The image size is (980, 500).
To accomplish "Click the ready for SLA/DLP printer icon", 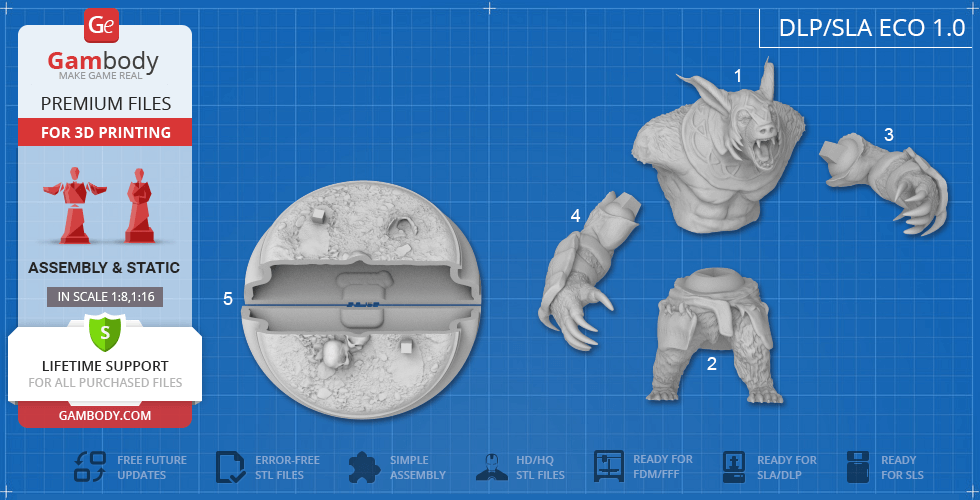I will click(734, 468).
